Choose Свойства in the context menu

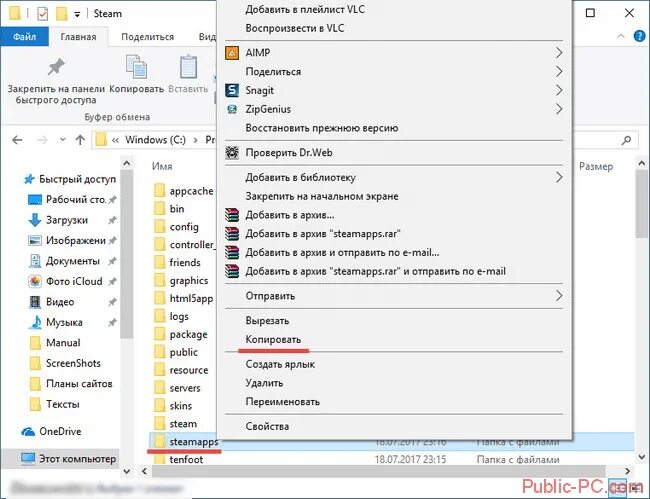267,426
